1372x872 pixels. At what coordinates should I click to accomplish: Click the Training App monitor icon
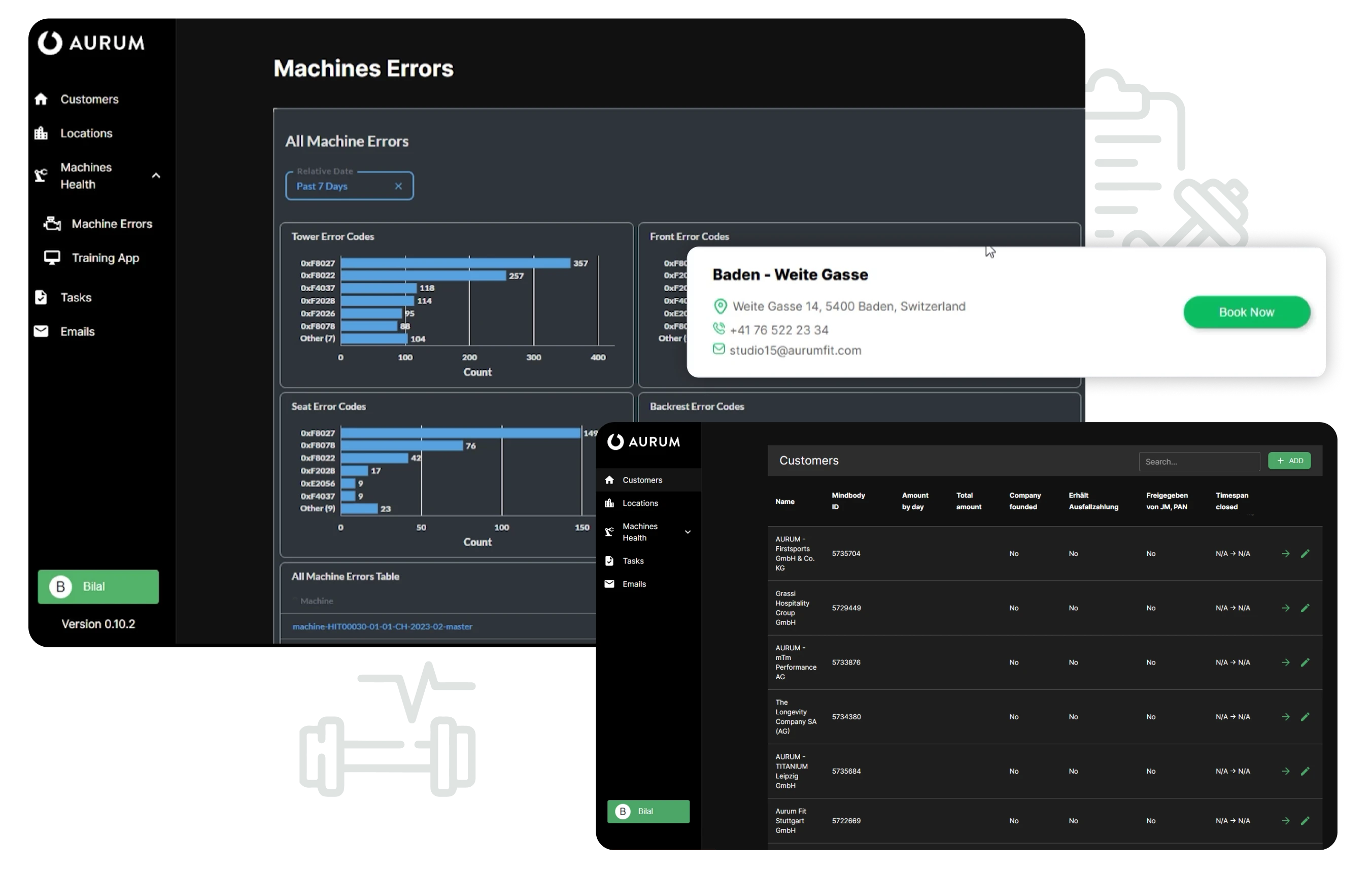52,258
